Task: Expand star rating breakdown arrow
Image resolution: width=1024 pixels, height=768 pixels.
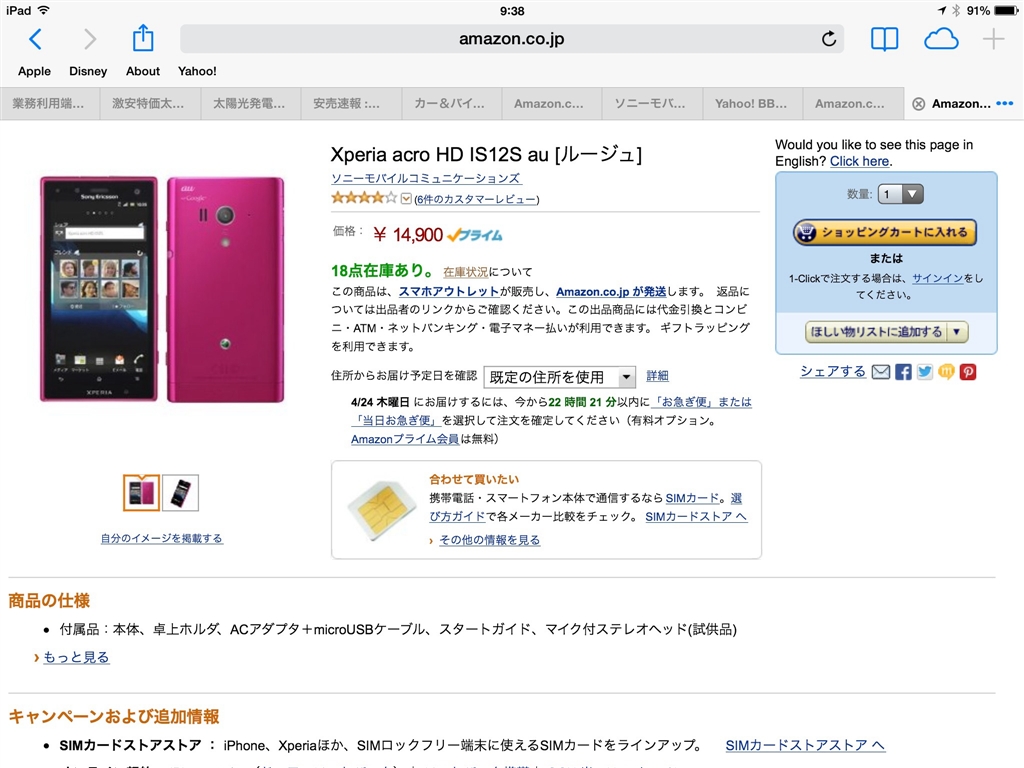Action: 406,199
